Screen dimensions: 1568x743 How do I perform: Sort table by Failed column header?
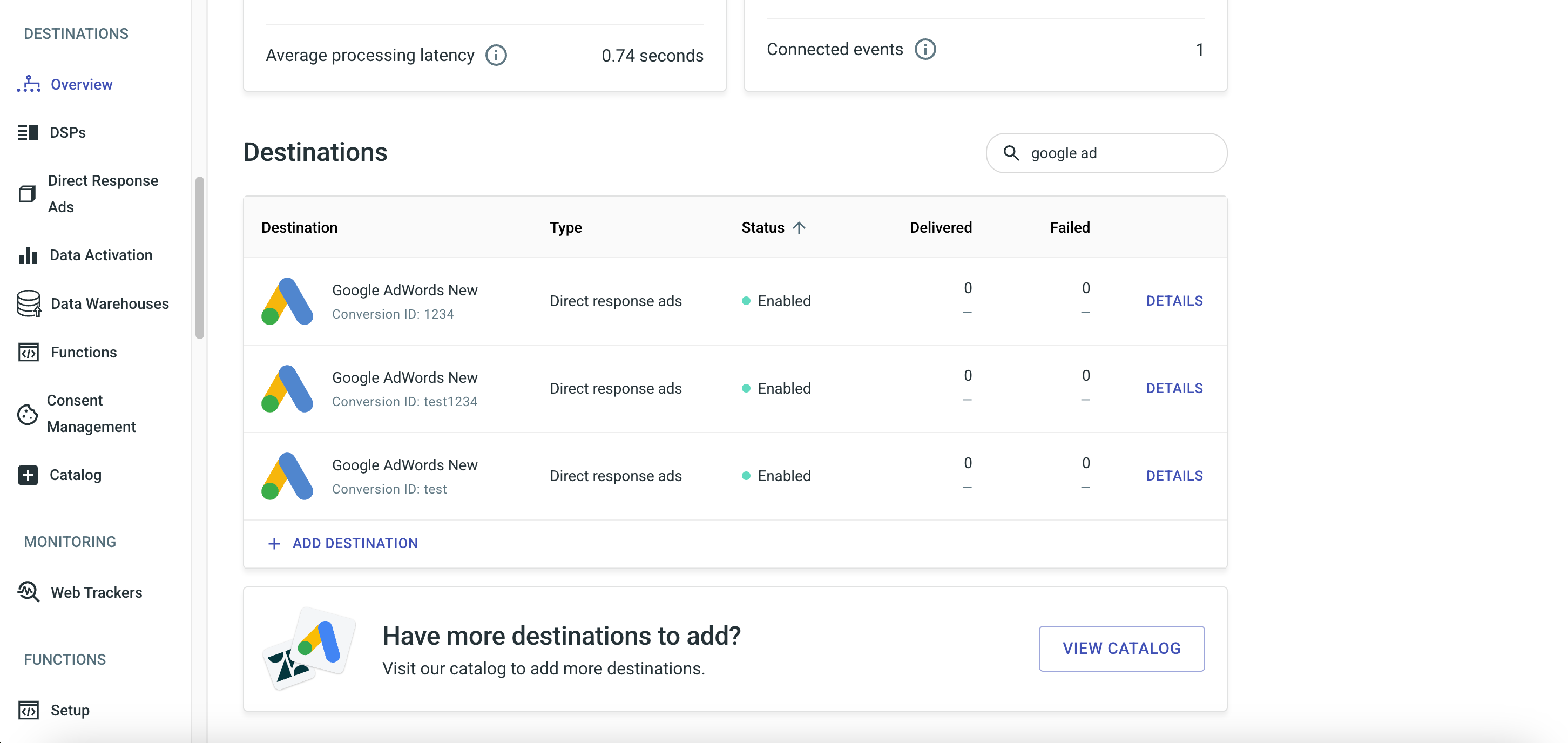point(1070,227)
